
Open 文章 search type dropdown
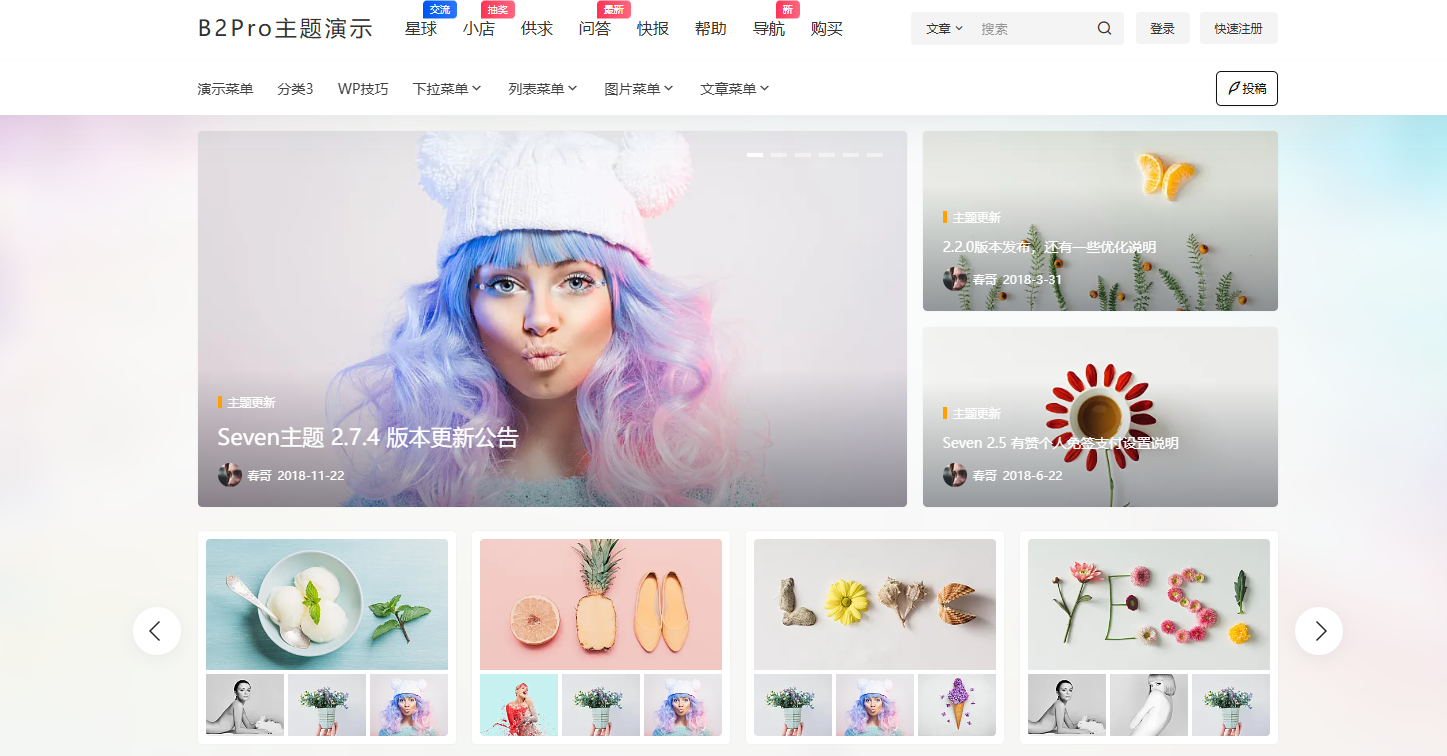pyautogui.click(x=944, y=29)
